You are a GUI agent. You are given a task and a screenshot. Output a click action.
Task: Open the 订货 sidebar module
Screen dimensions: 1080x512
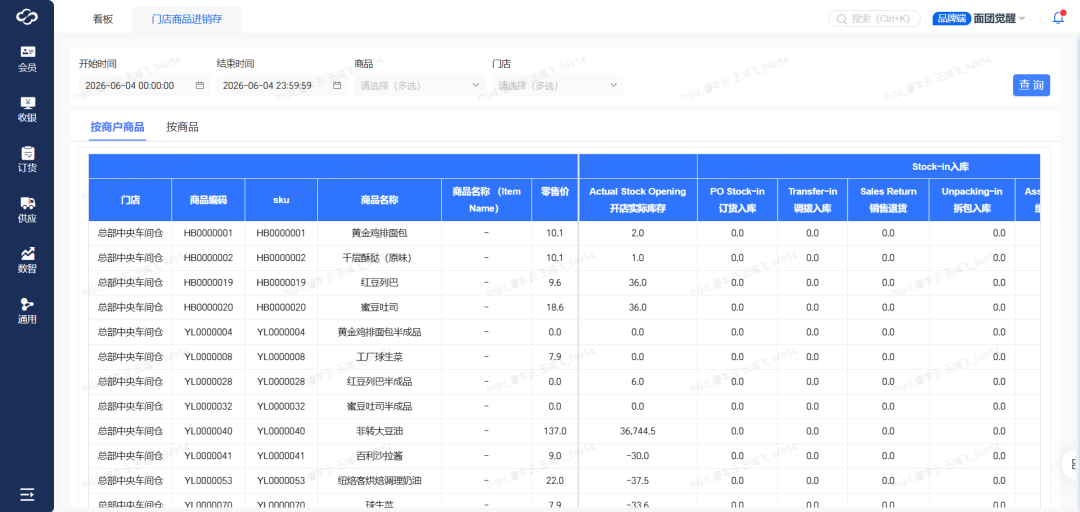coord(27,160)
